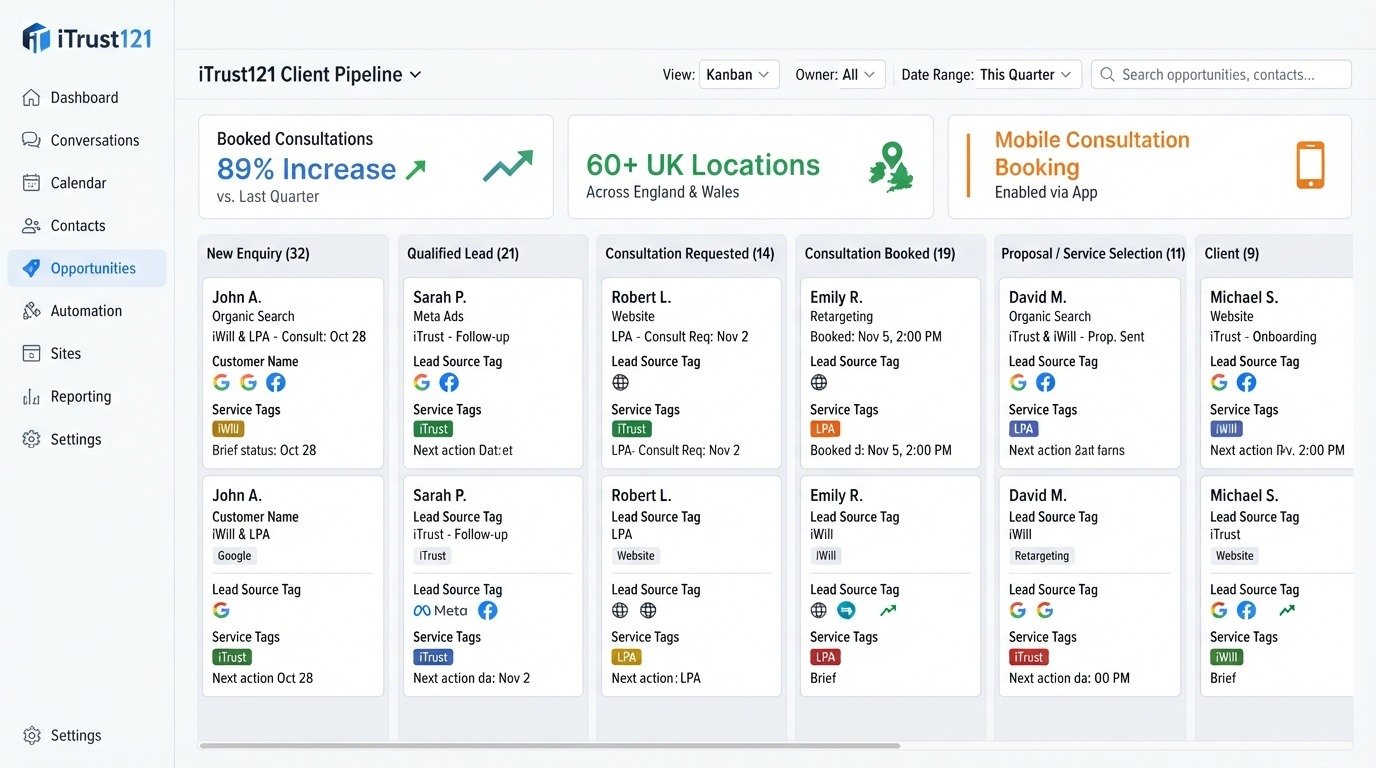
Task: Click the iTrust121 logo
Action: (87, 39)
